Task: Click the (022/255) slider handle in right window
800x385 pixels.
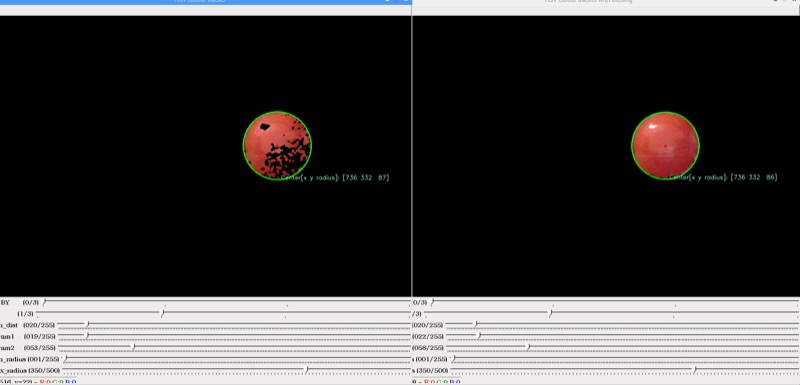Action: coord(479,336)
